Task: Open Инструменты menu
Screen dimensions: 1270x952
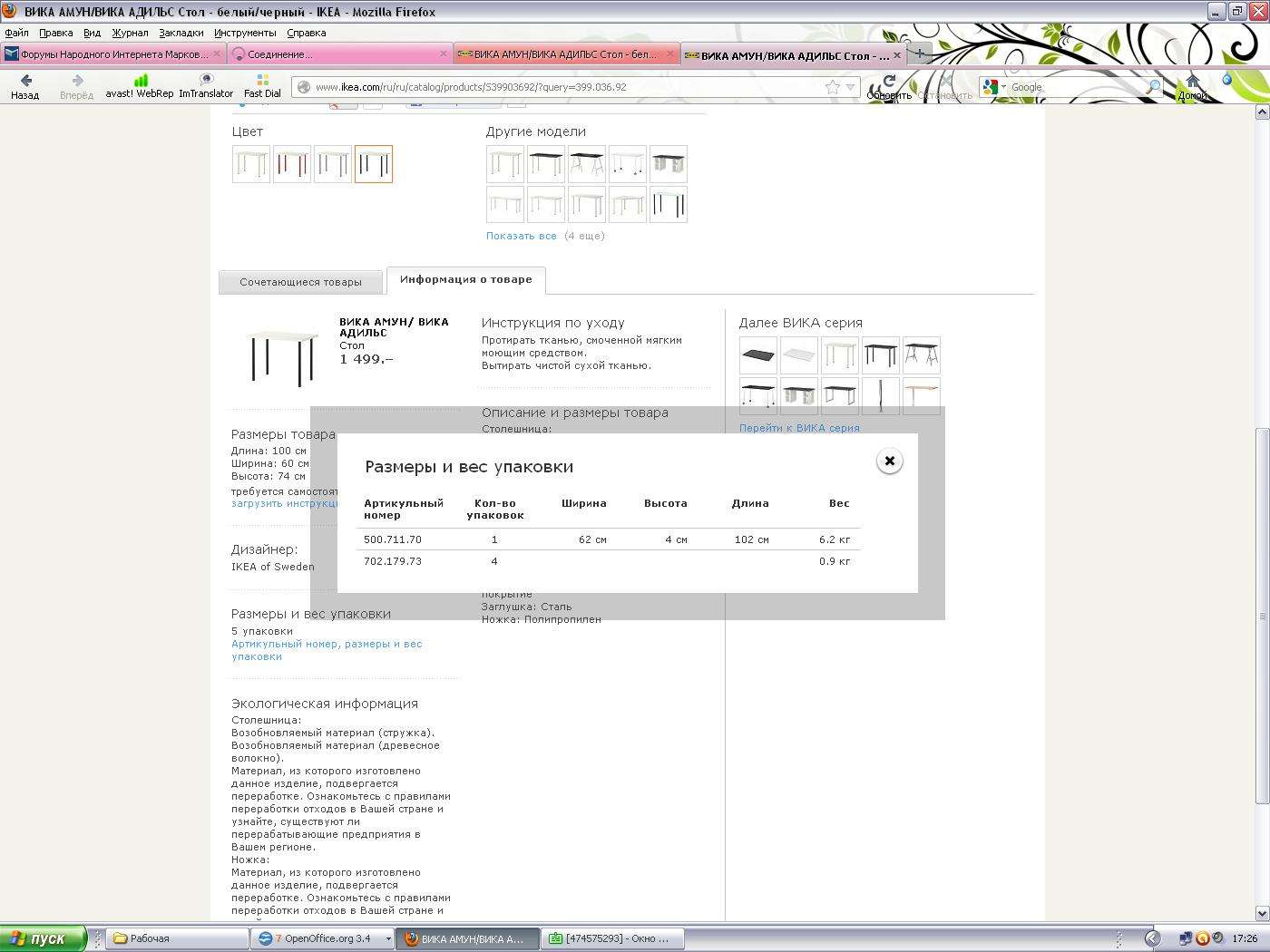Action: click(245, 33)
